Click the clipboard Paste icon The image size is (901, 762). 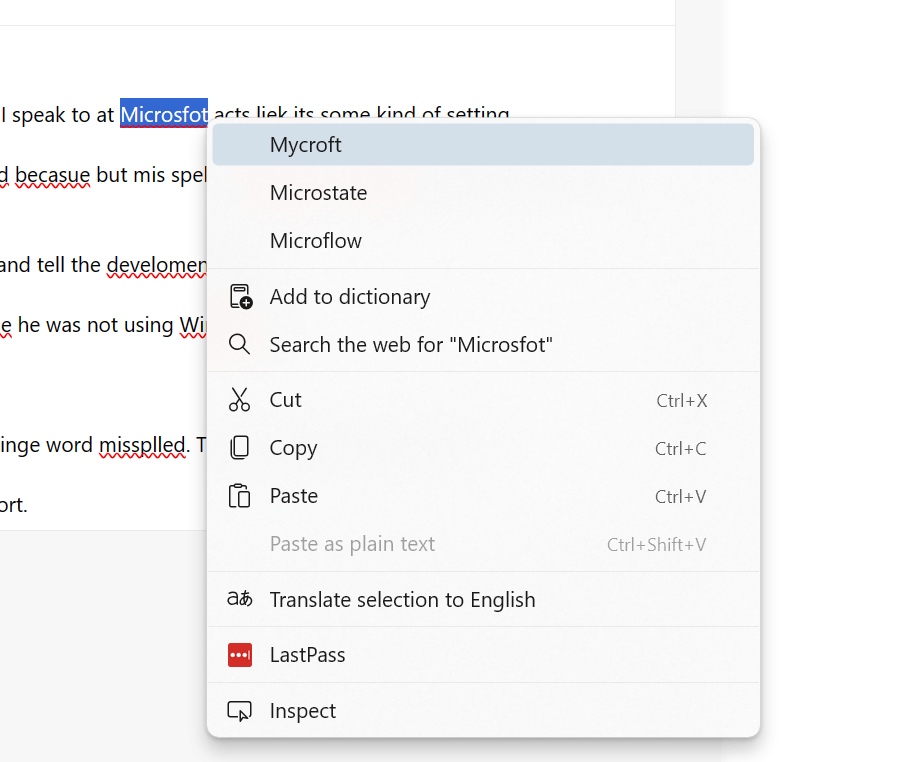[x=239, y=496]
